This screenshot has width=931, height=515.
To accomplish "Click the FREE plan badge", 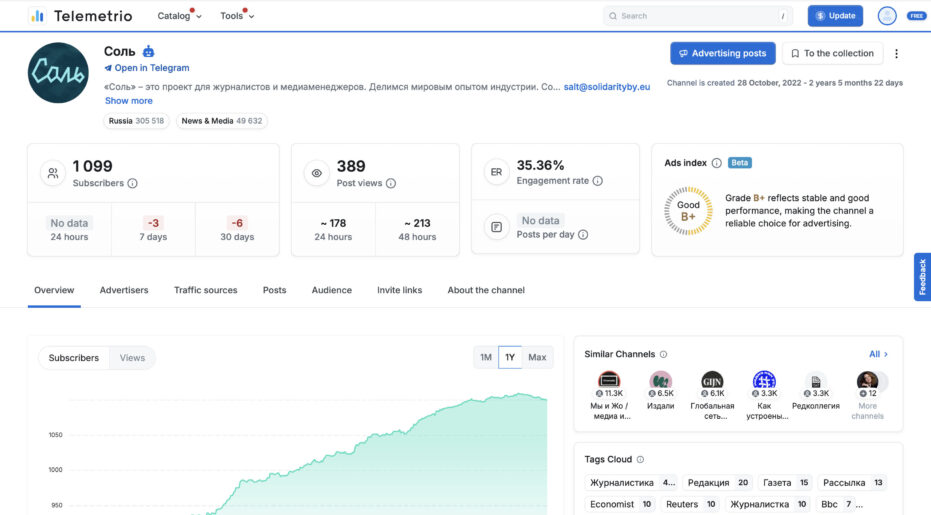I will point(916,16).
